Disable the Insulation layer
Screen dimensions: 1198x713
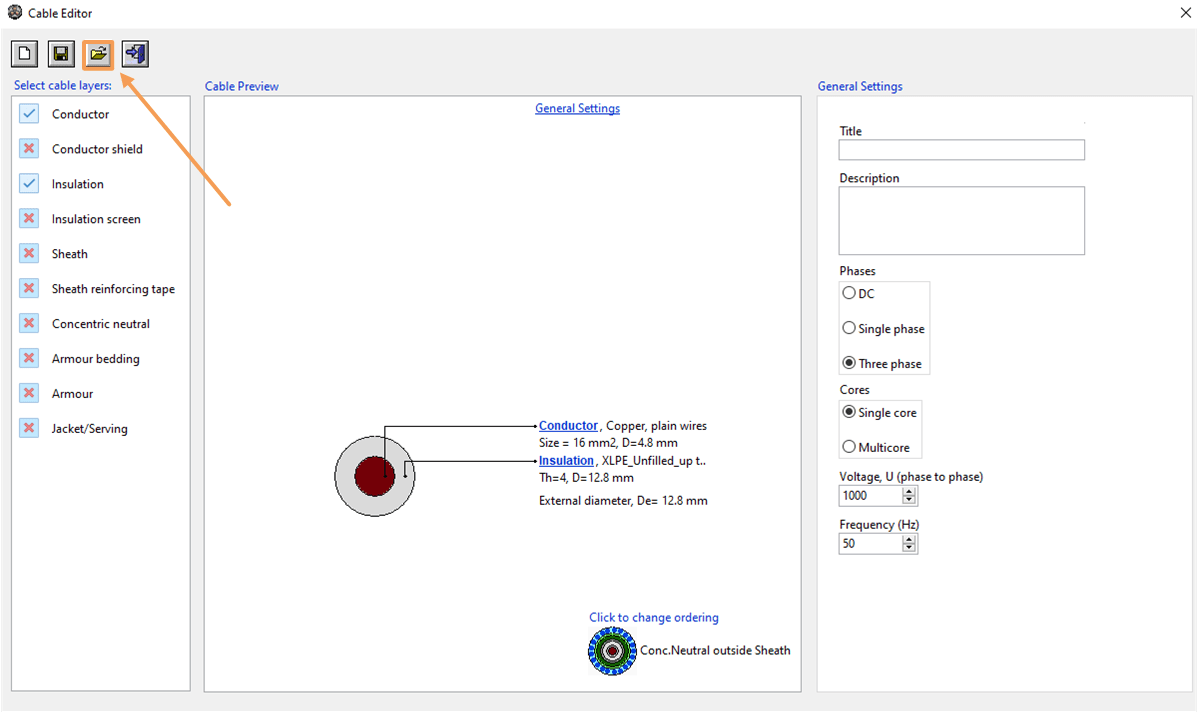point(28,183)
